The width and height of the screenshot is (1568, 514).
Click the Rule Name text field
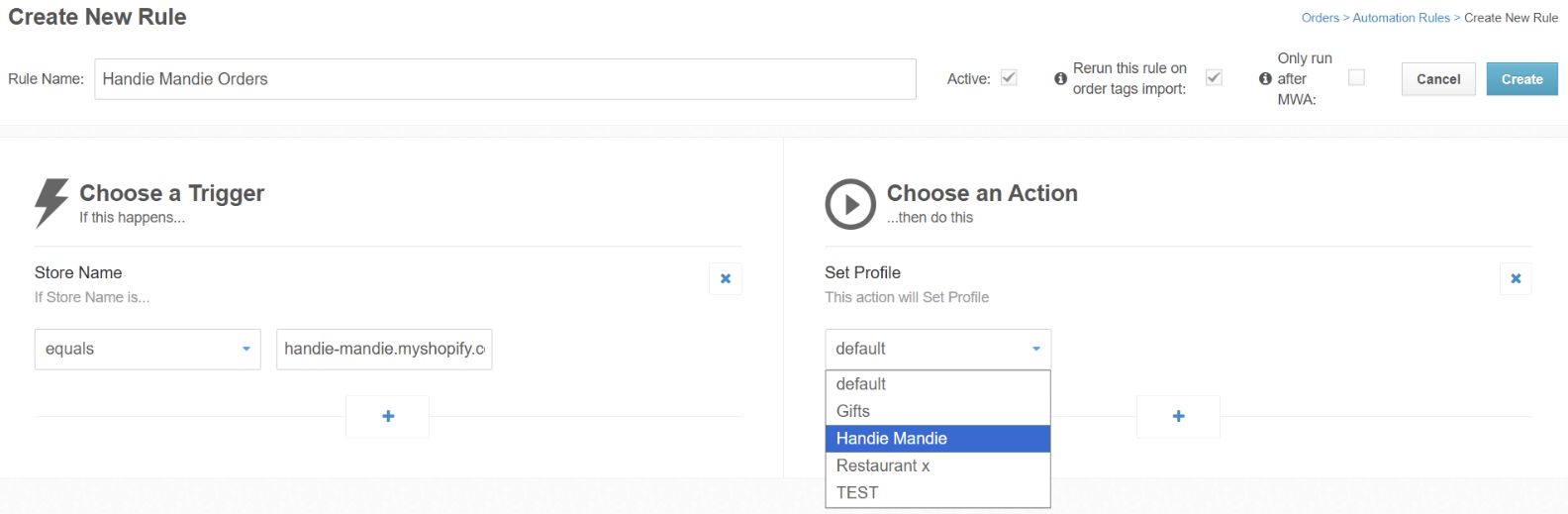[505, 79]
